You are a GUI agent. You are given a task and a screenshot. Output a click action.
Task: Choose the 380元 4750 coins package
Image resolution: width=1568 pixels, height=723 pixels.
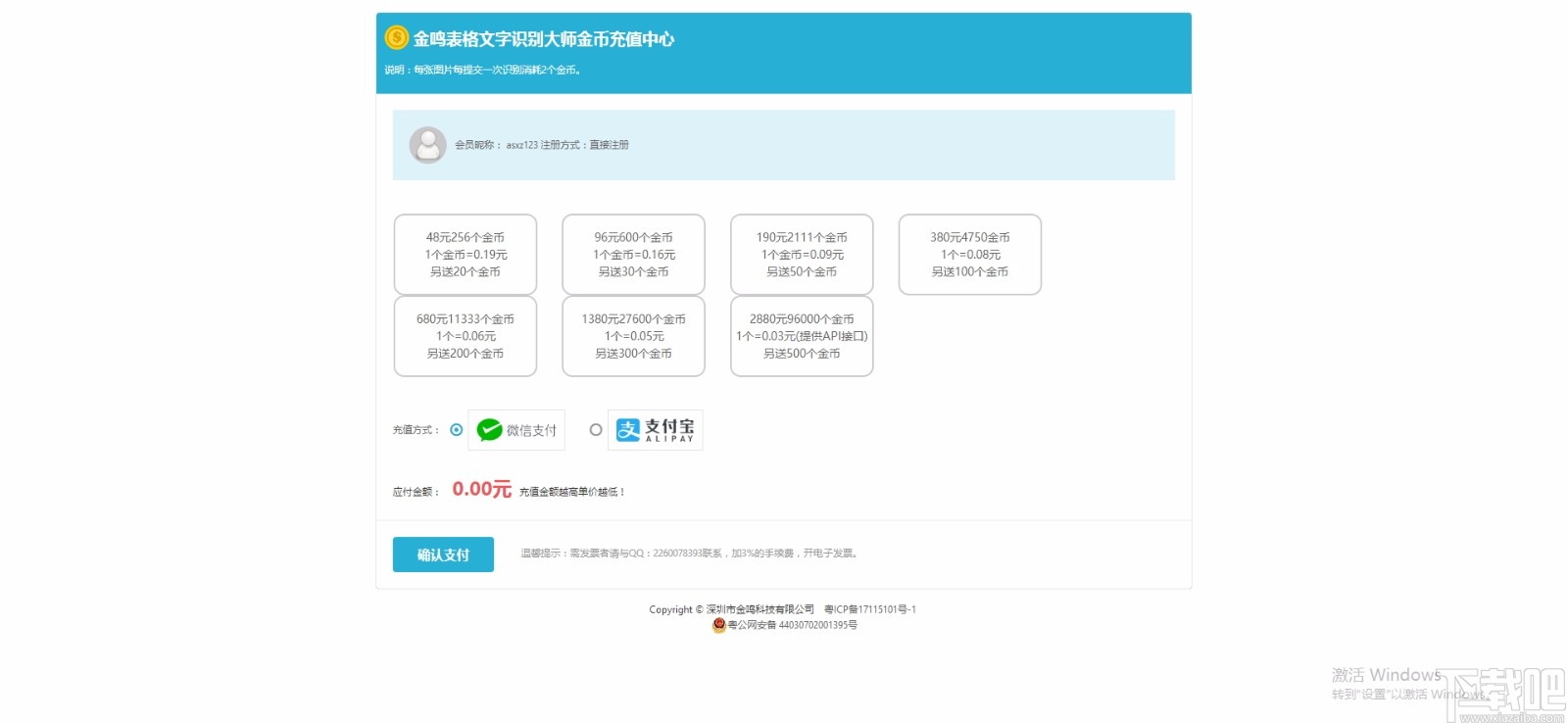pos(970,255)
